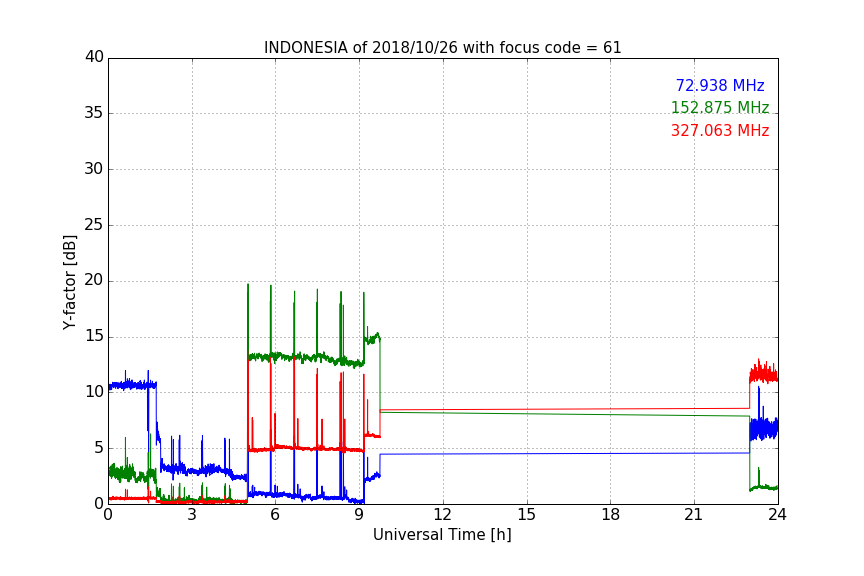The height and width of the screenshot is (576, 864).
Task: Select the blue 72.938 MHz legend label
Action: [x=720, y=85]
